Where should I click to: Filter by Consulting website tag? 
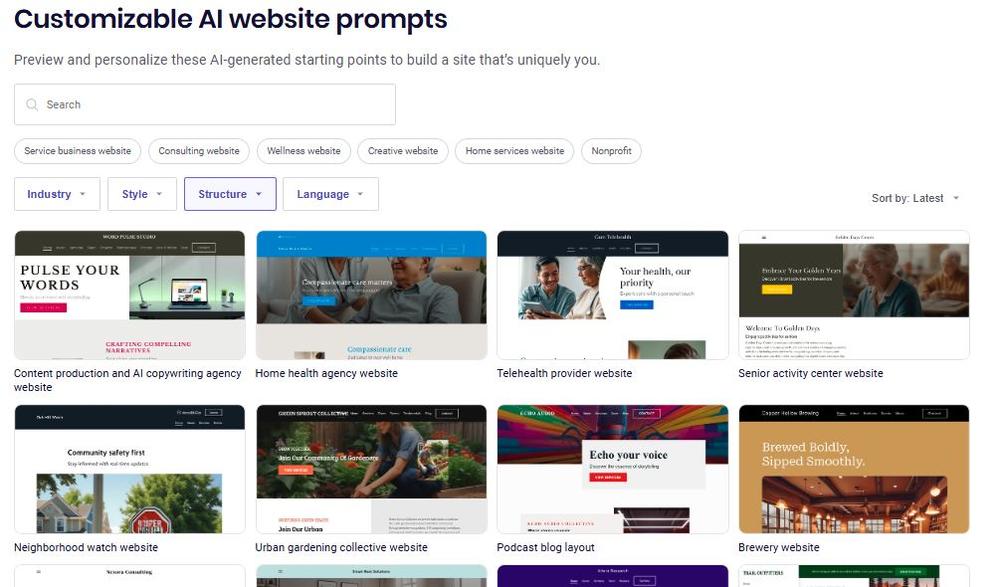click(199, 151)
